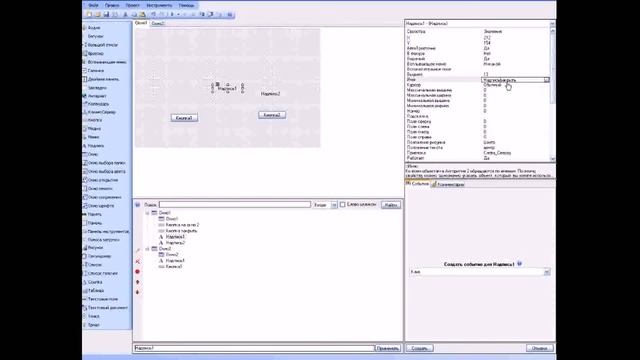This screenshot has height=360, width=640.
Task: Choose the Закладки component
Action: [97, 88]
